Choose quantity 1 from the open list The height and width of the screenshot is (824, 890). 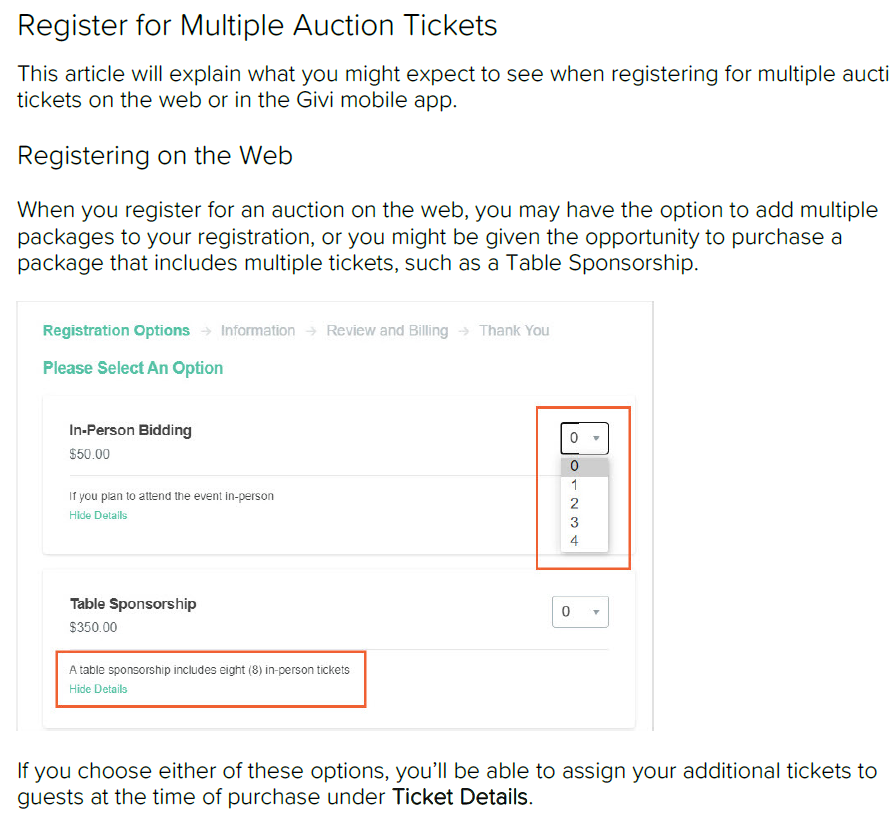point(584,485)
